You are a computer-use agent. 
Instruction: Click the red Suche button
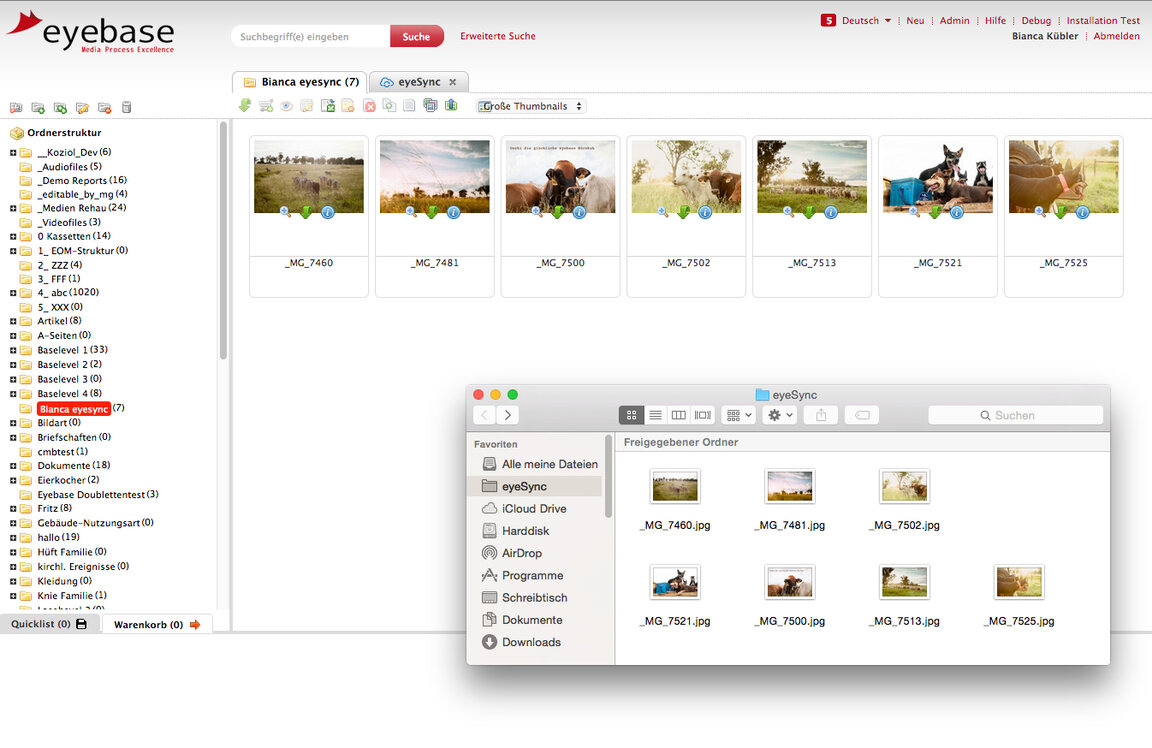point(416,37)
